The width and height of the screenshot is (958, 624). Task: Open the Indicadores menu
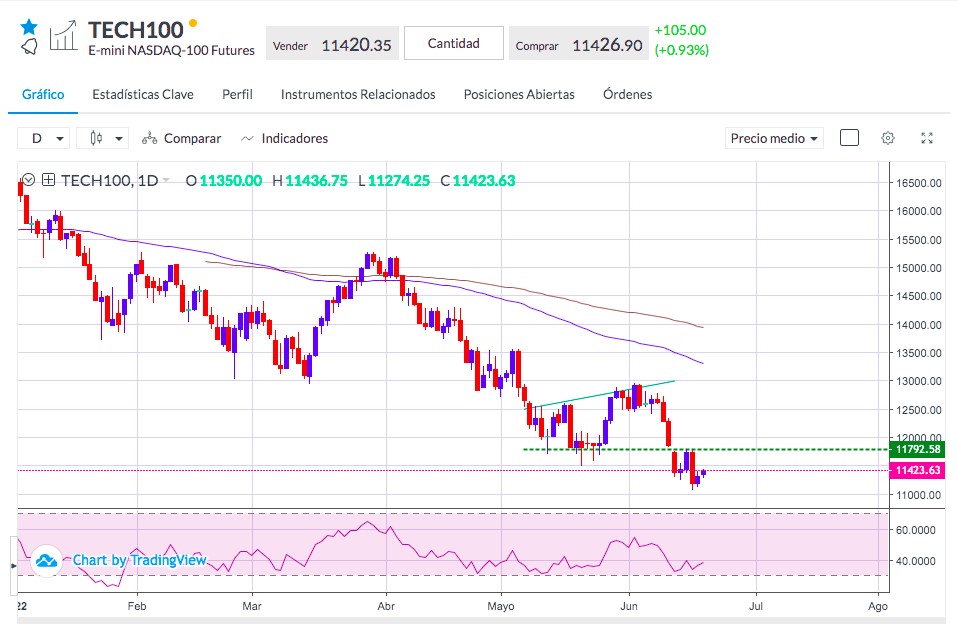(x=285, y=139)
